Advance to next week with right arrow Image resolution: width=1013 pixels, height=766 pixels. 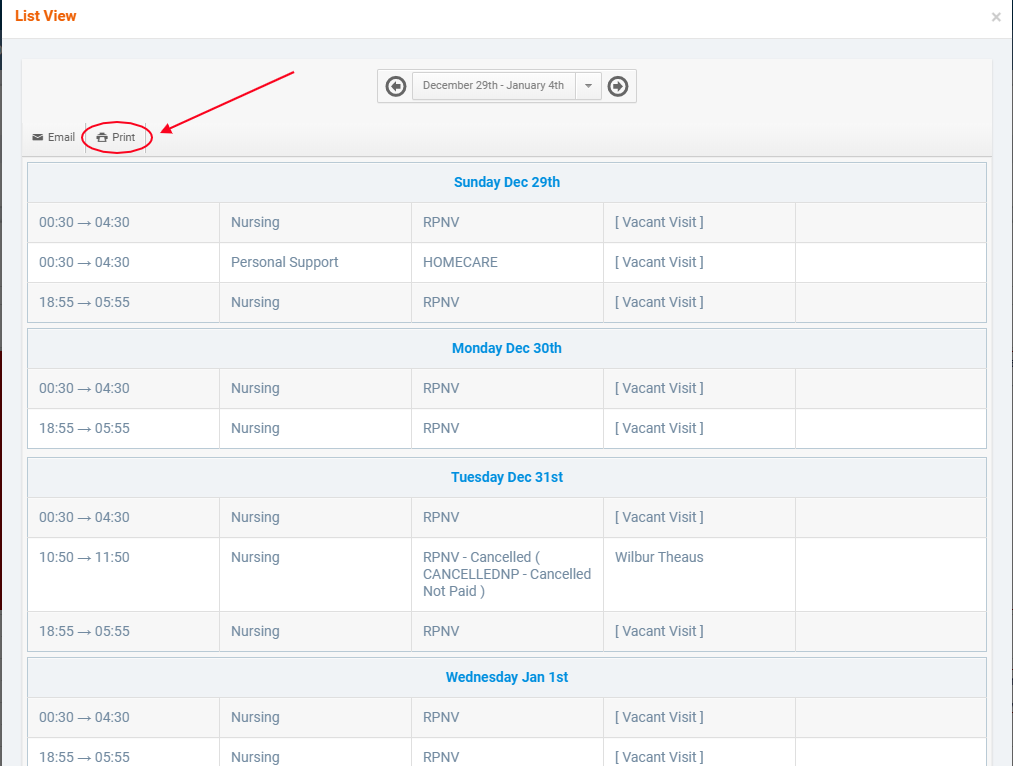(618, 86)
